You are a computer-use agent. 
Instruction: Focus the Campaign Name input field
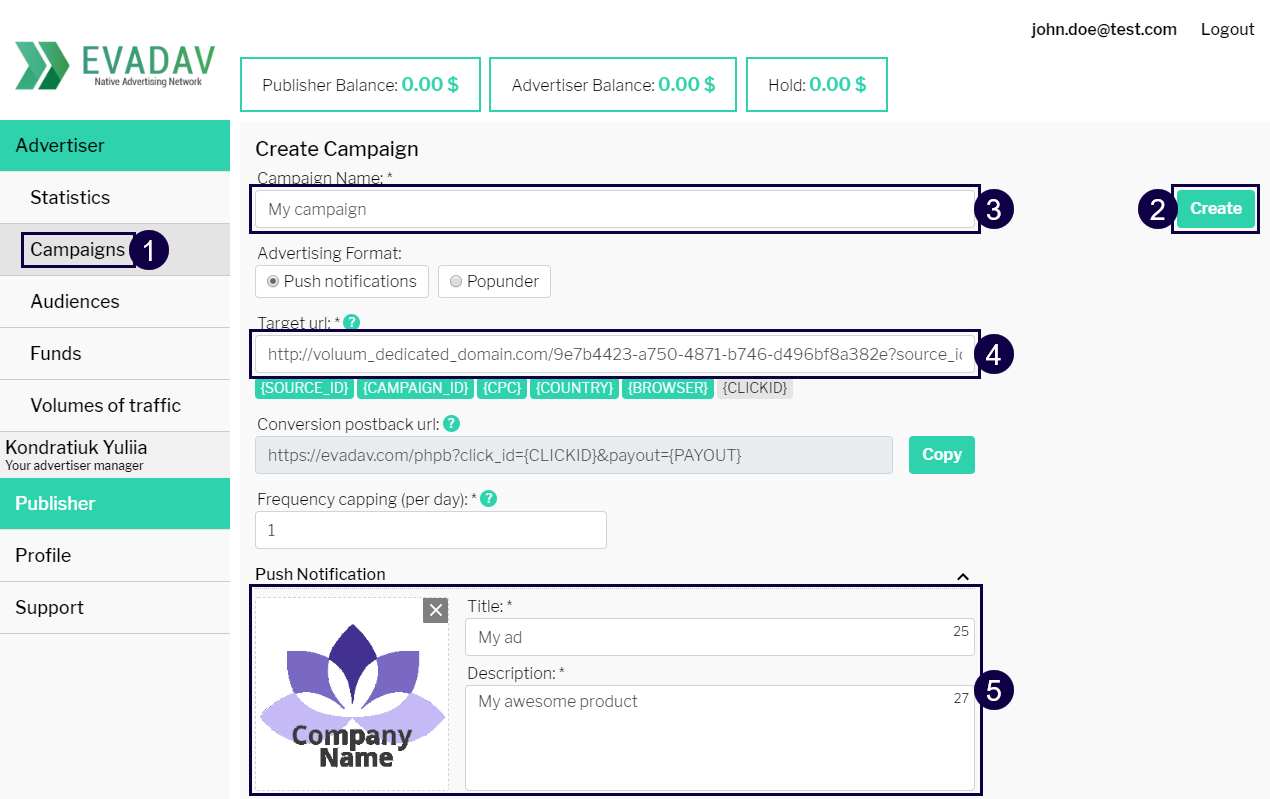[x=615, y=209]
